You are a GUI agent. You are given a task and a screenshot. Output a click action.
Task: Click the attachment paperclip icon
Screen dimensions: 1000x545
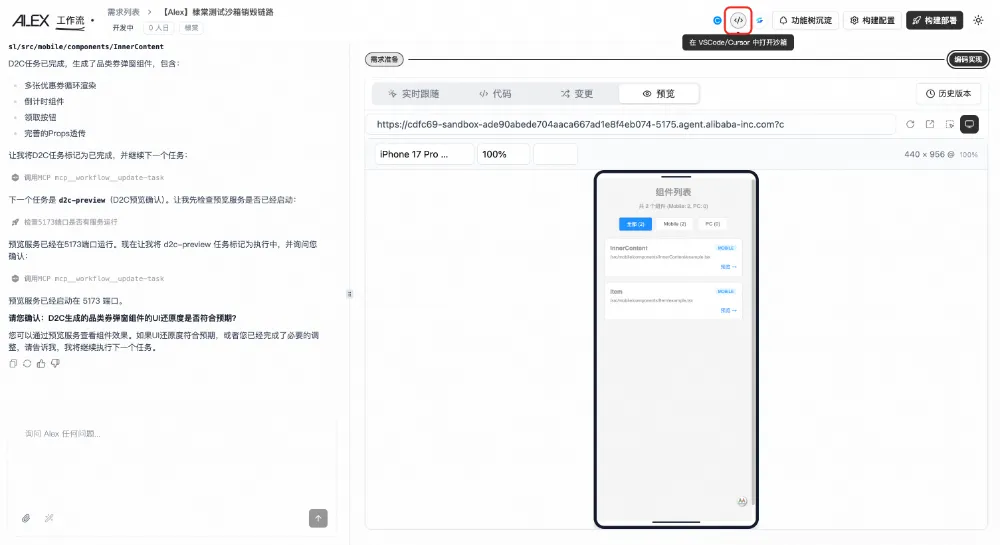26,518
